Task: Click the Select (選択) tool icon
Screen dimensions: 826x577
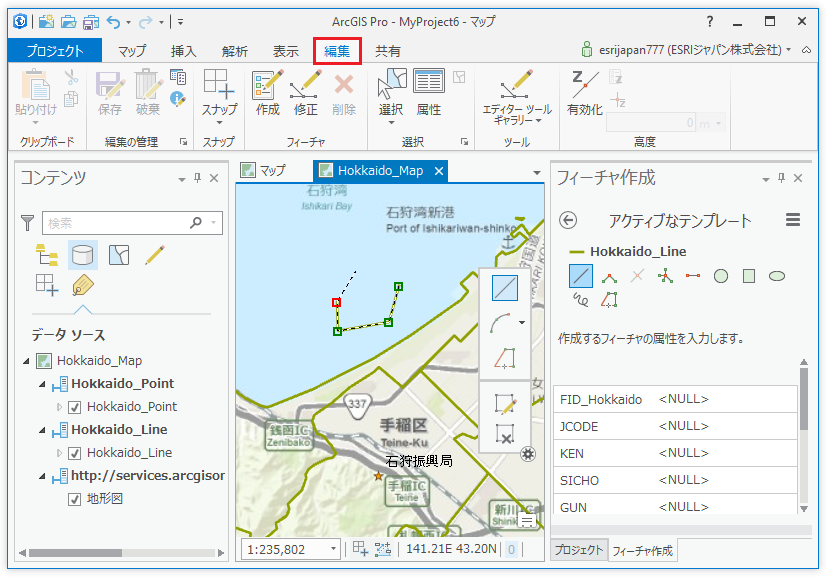Action: pos(392,84)
